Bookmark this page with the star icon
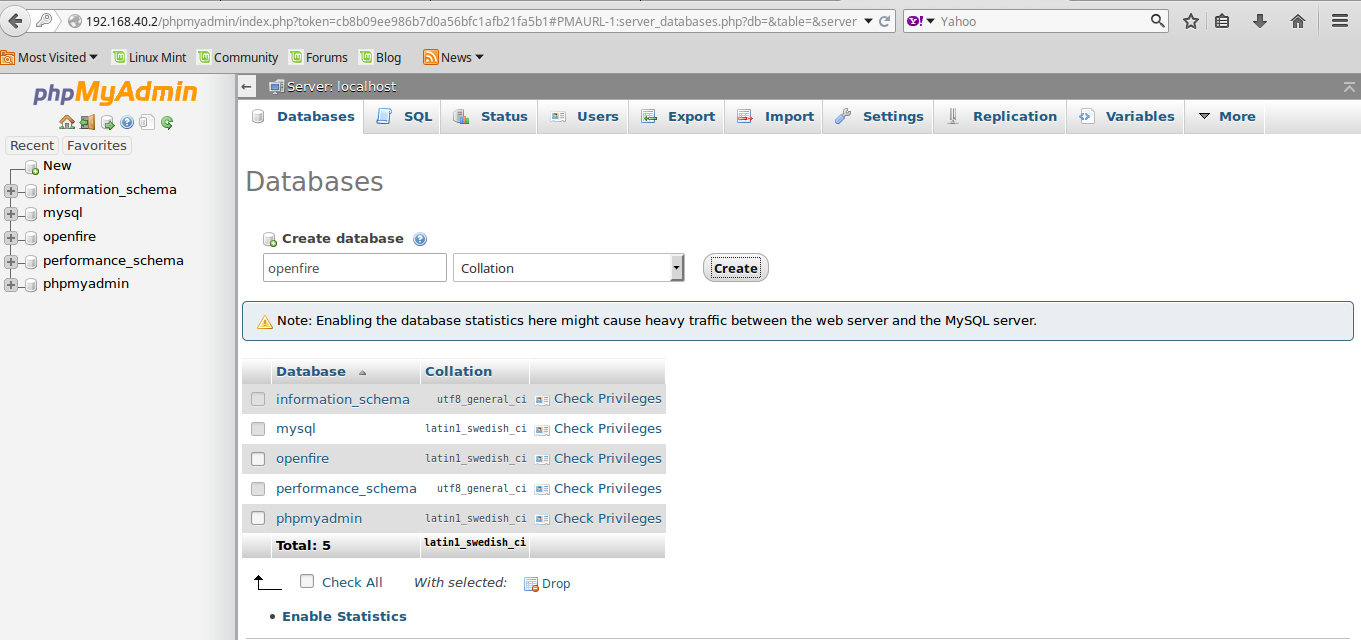1361x640 pixels. pos(1191,21)
